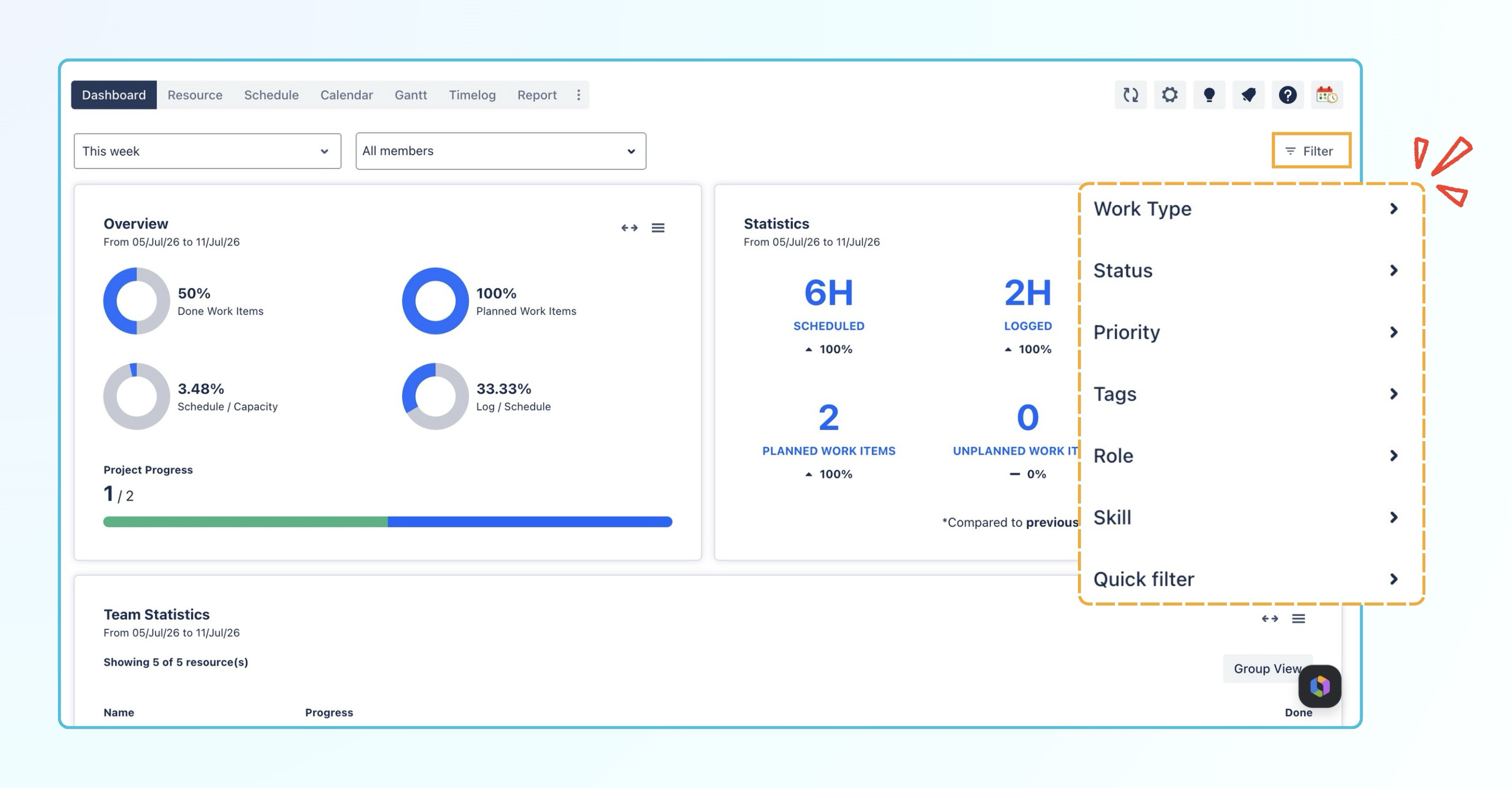This screenshot has height=788, width=1512.
Task: Open settings gear icon
Action: [x=1170, y=95]
